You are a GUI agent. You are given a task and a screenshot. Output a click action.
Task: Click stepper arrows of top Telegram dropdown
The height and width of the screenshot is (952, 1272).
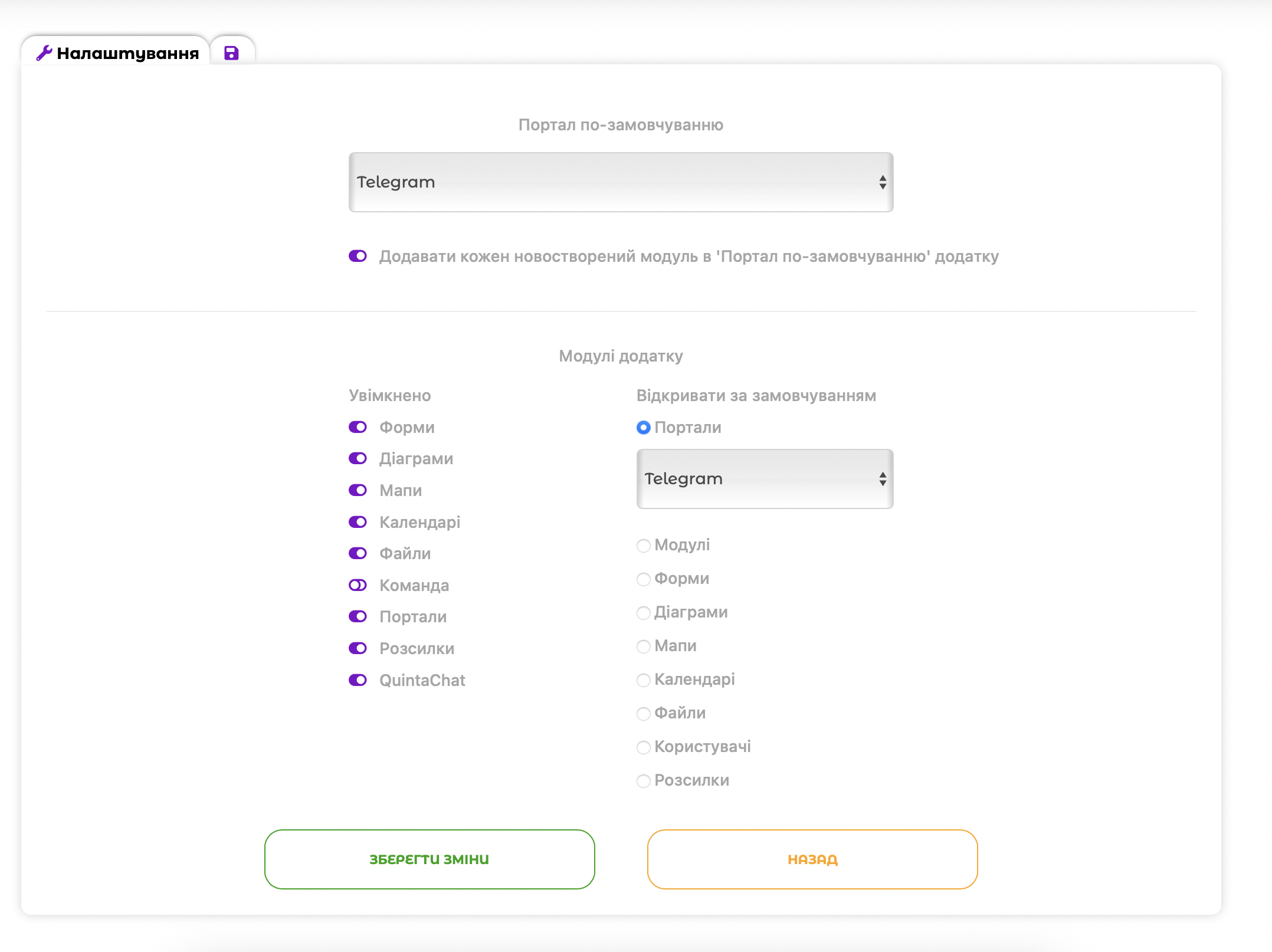[882, 182]
